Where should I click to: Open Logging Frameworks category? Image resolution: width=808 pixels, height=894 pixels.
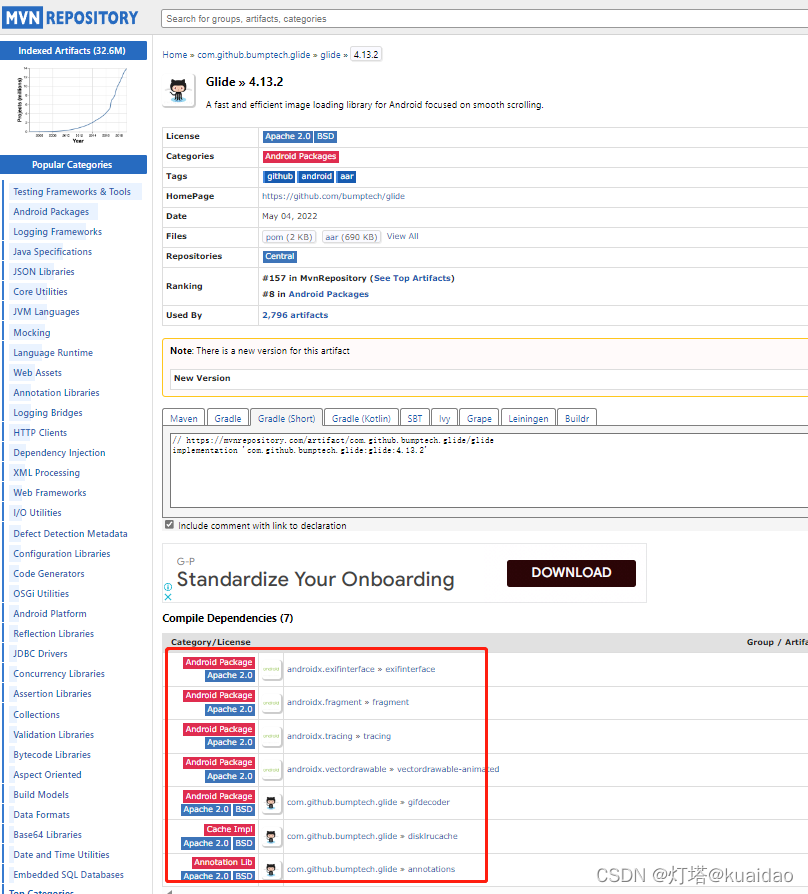58,232
